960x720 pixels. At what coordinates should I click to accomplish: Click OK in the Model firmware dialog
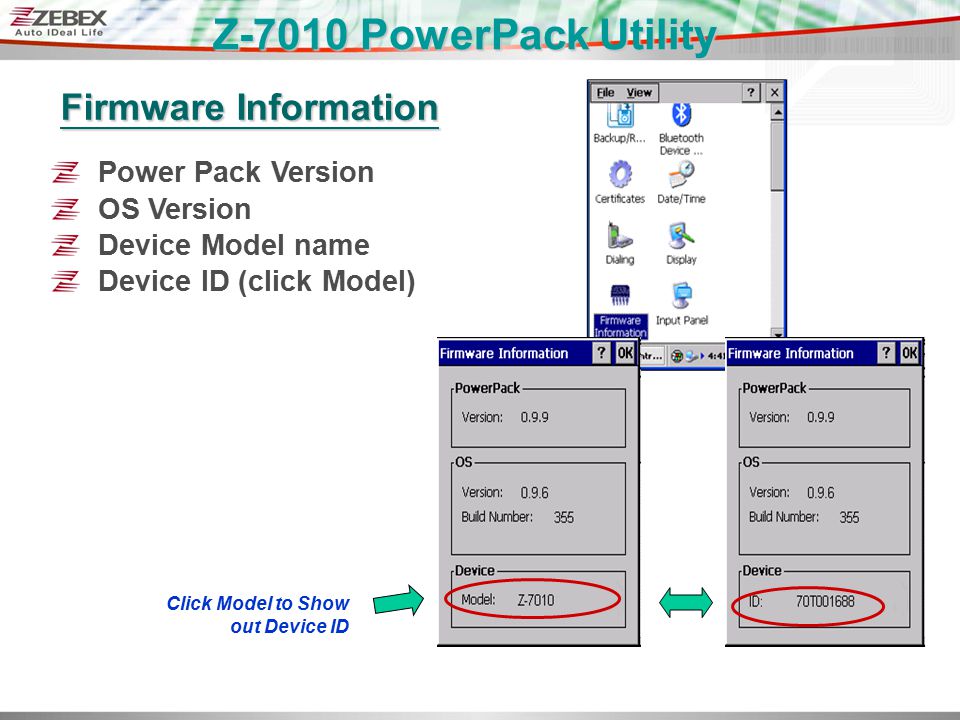624,353
